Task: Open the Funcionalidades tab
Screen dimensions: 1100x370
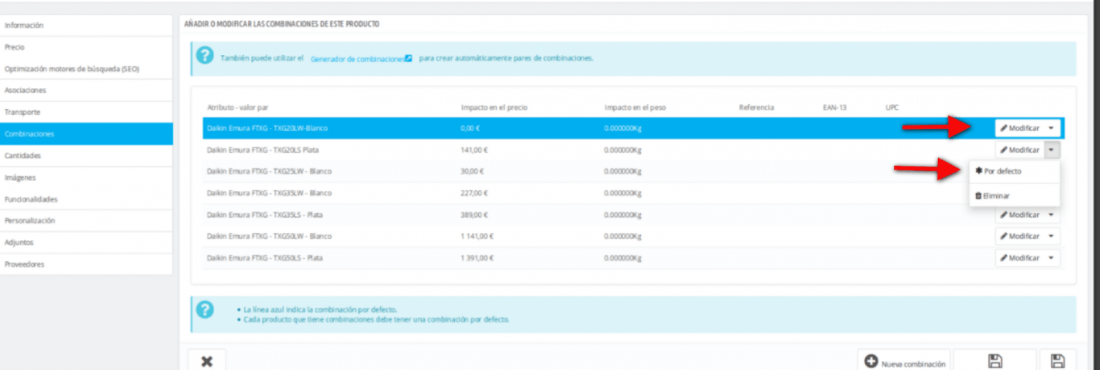Action: (x=86, y=199)
